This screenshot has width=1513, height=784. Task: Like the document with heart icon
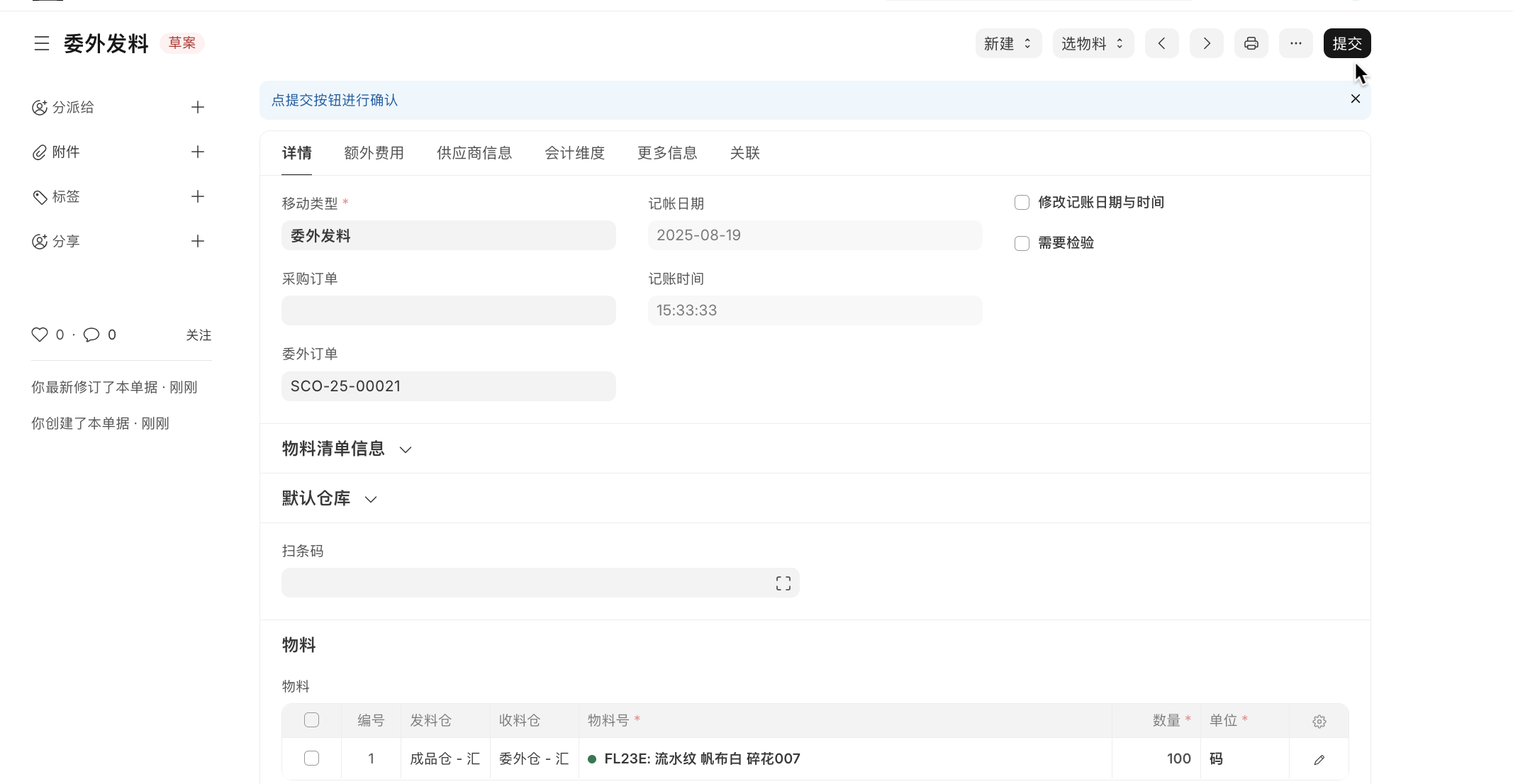point(40,335)
